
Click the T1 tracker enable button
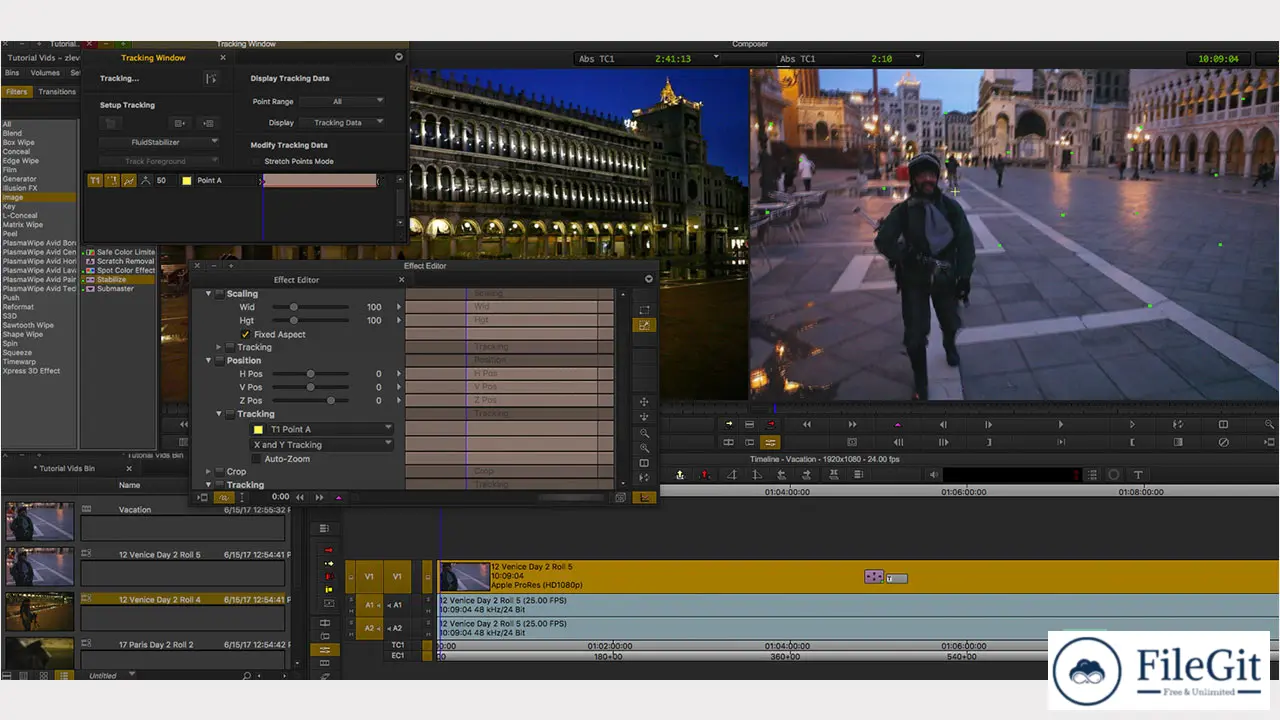pyautogui.click(x=95, y=180)
